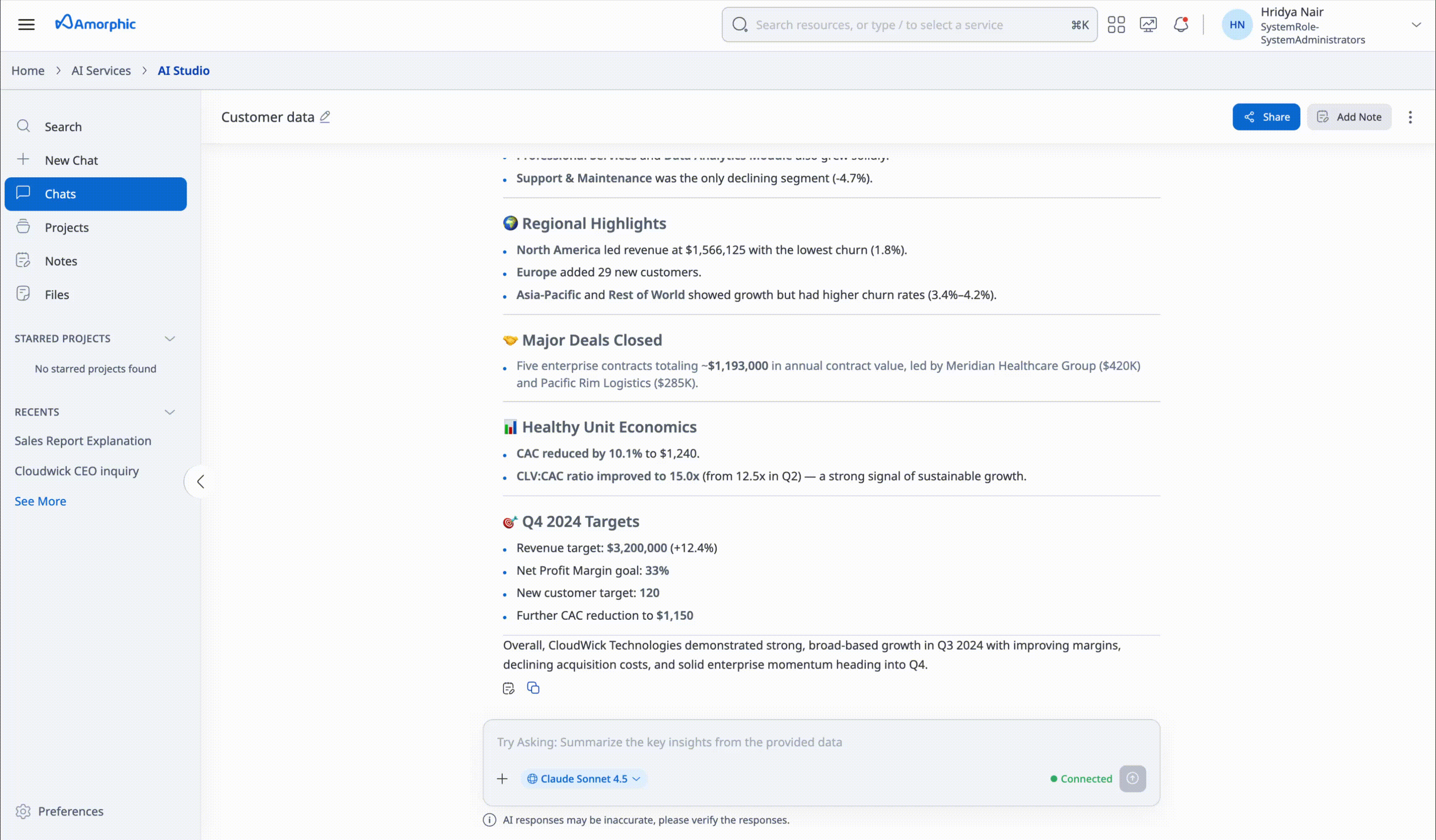Open the three-dot more options menu
Viewport: 1436px width, 840px height.
coord(1410,117)
